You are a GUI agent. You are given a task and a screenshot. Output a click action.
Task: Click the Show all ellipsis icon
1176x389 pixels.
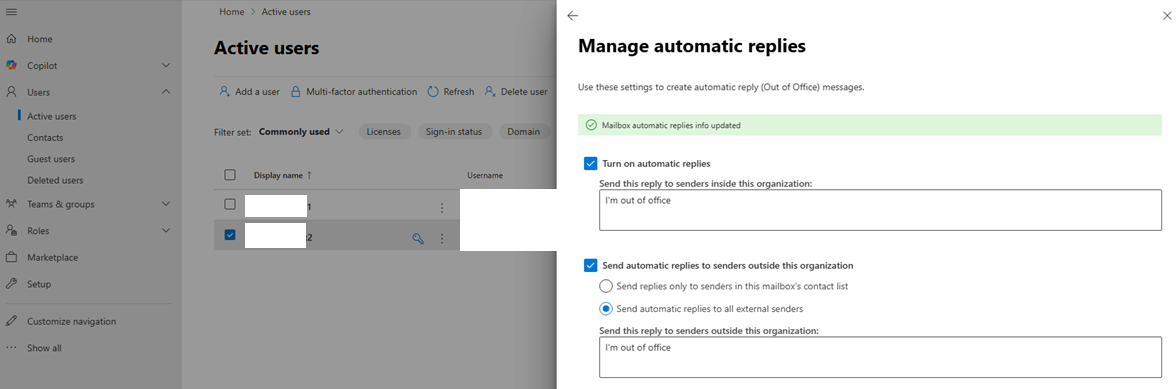11,348
